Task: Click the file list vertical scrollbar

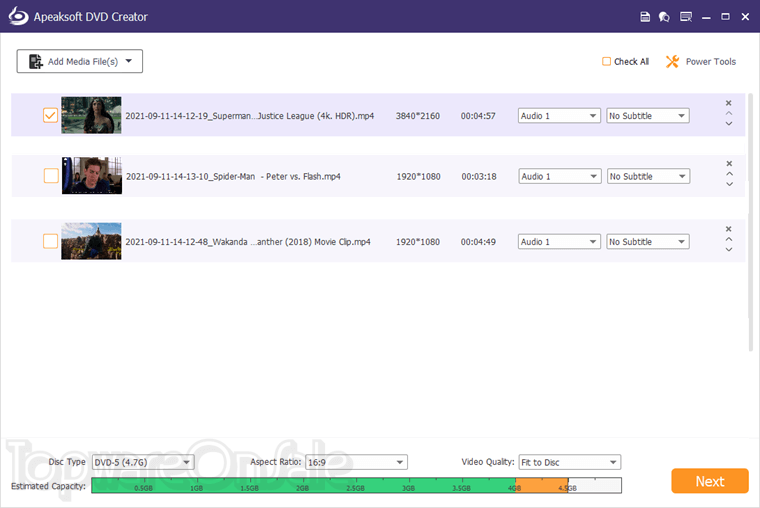Action: point(751,222)
